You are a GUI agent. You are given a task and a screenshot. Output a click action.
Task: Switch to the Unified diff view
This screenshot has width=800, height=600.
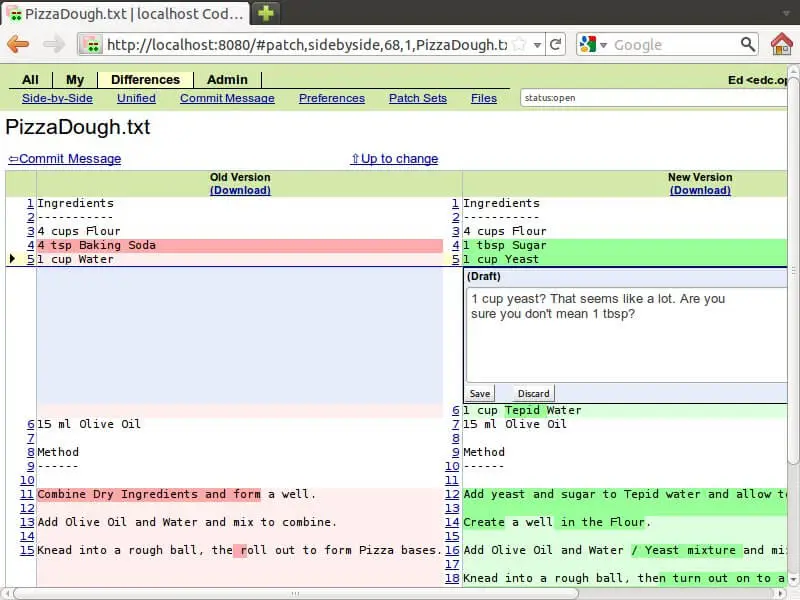point(135,98)
